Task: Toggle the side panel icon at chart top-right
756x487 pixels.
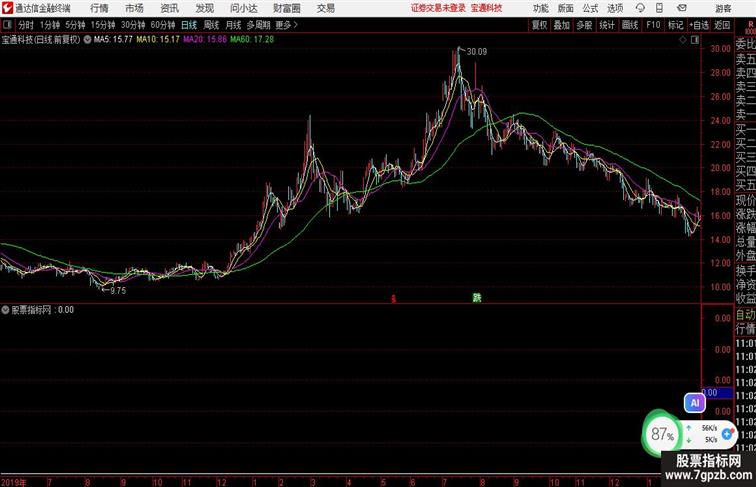Action: coord(695,40)
